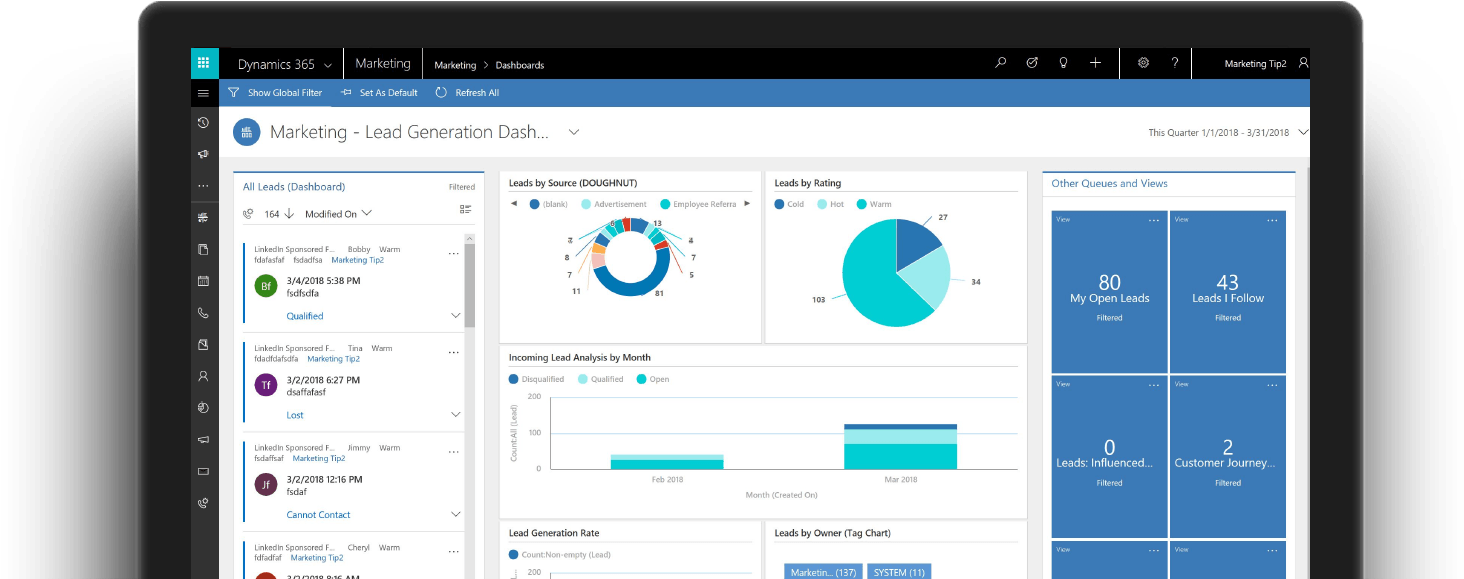Open the Customer Journey tile
This screenshot has height=579, width=1464.
tap(1228, 457)
